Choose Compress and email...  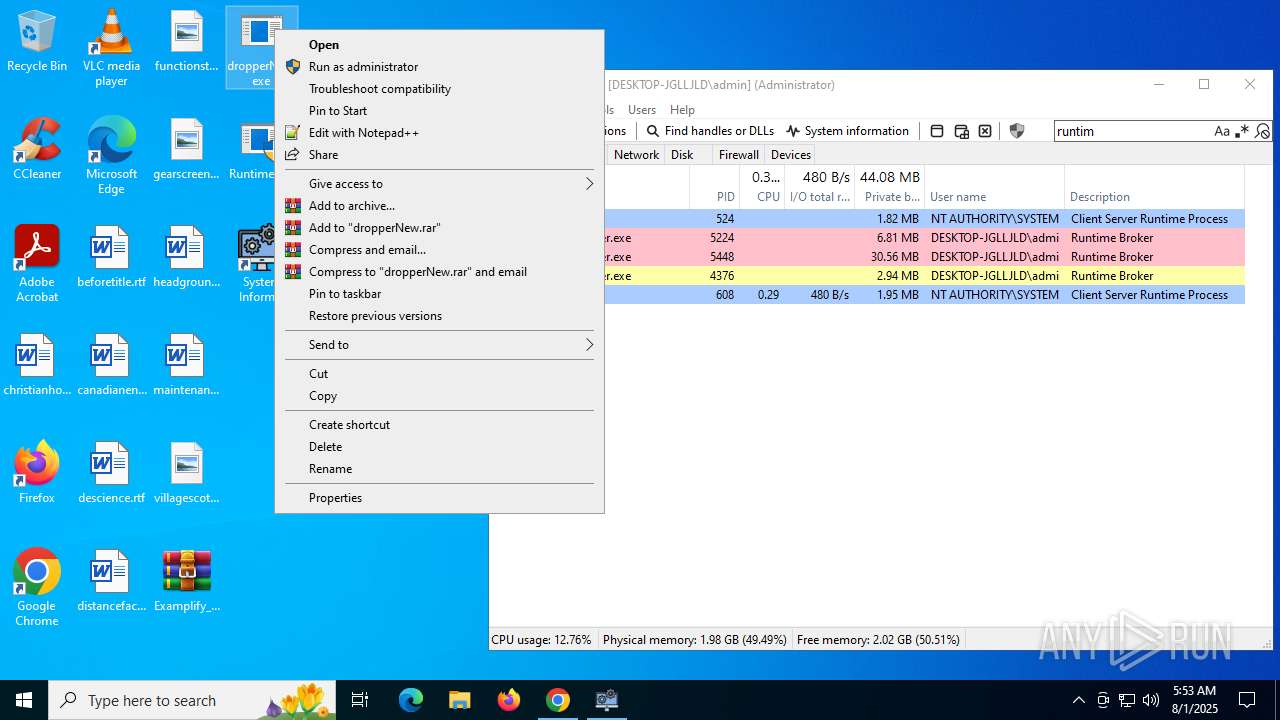click(439, 250)
